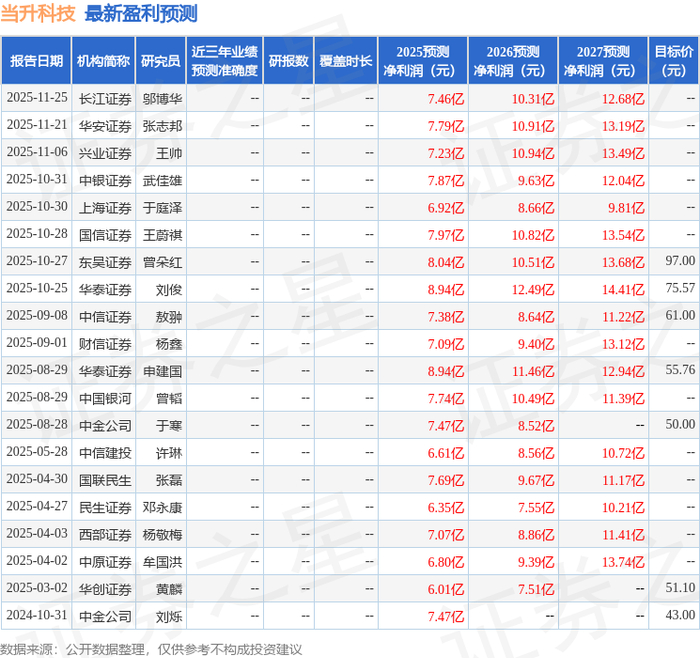Select analyst 王蔚祺
The image size is (700, 658).
(x=162, y=235)
